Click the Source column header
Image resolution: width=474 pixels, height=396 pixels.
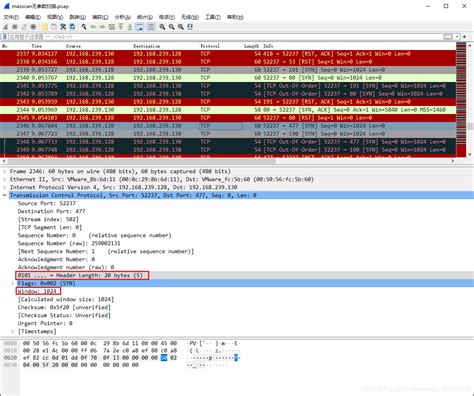click(73, 46)
